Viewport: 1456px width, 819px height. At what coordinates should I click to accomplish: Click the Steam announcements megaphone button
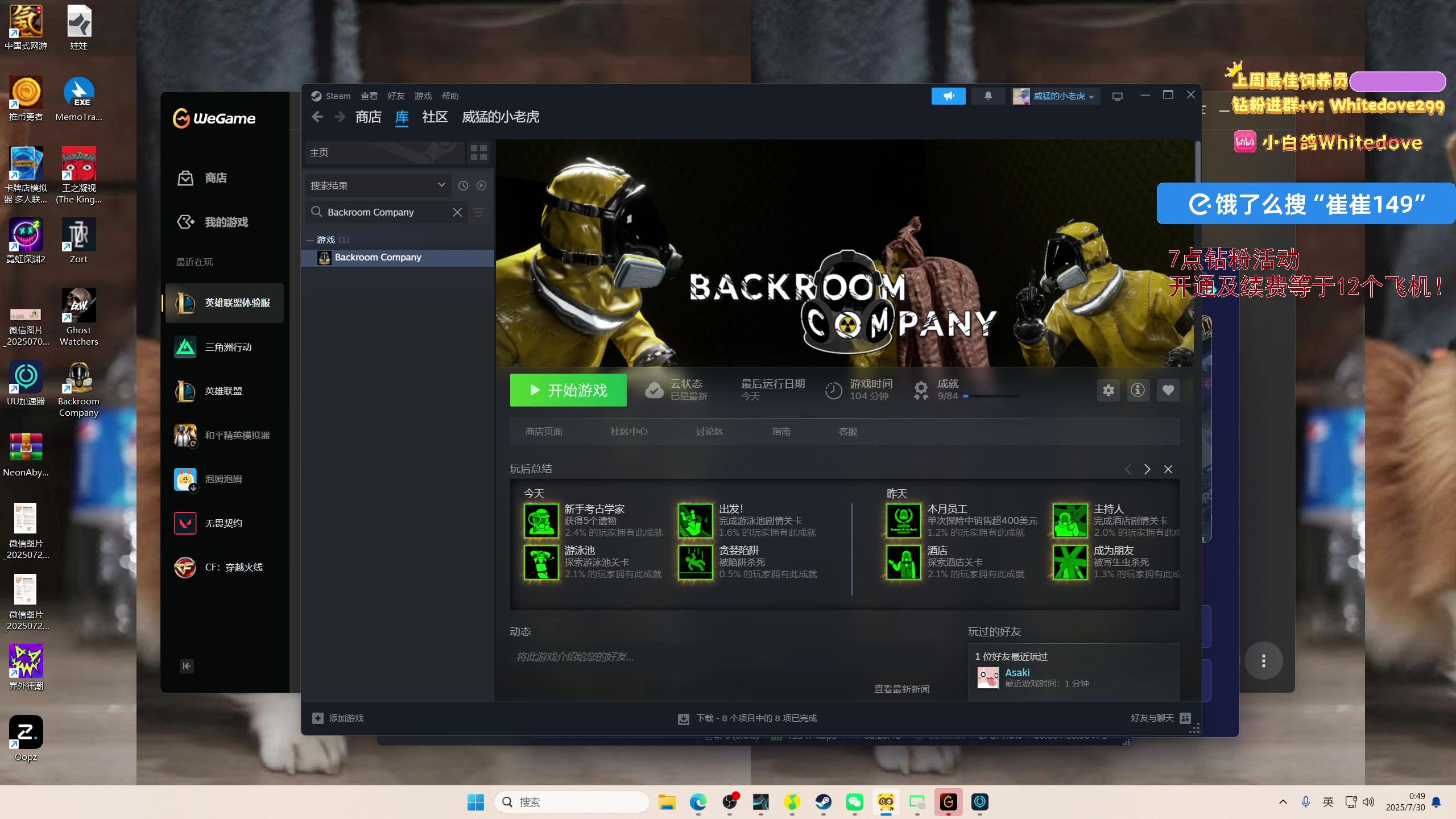point(948,96)
